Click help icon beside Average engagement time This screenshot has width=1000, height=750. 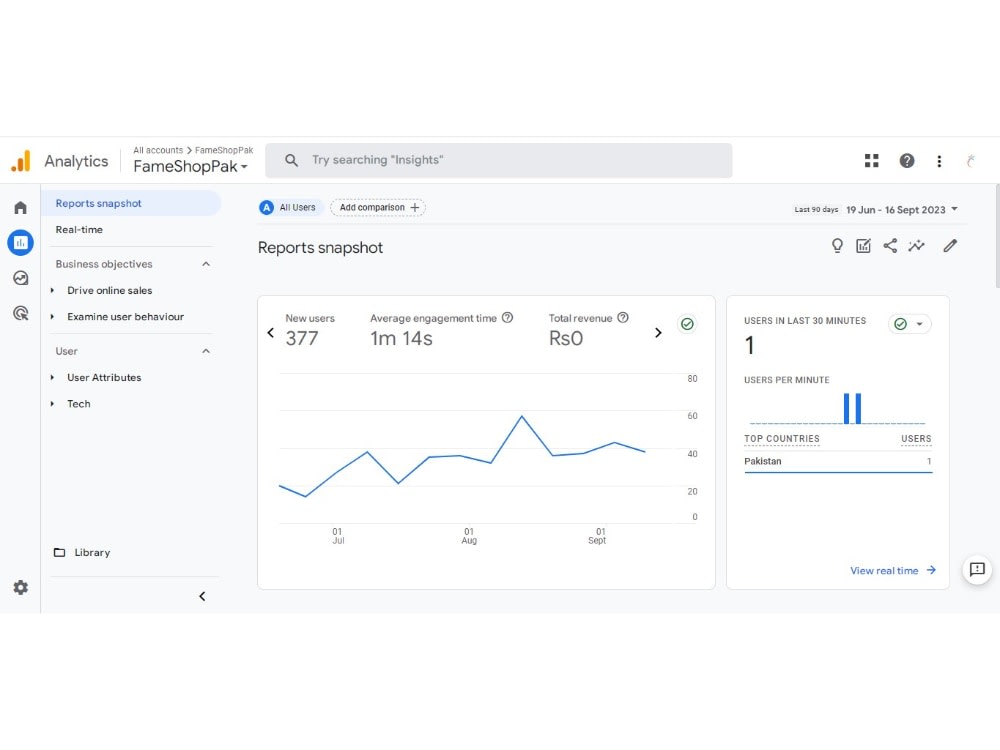tap(507, 318)
